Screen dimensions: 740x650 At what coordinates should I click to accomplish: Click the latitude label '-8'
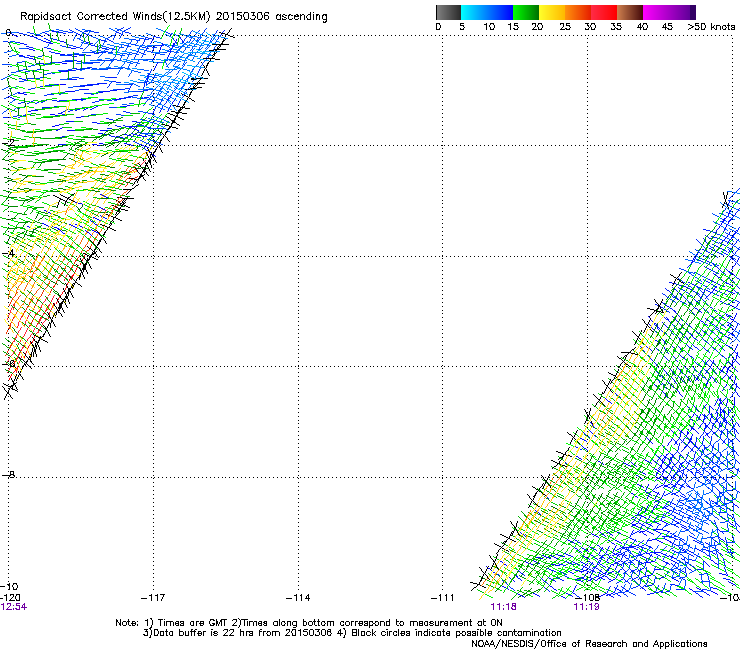click(9, 474)
